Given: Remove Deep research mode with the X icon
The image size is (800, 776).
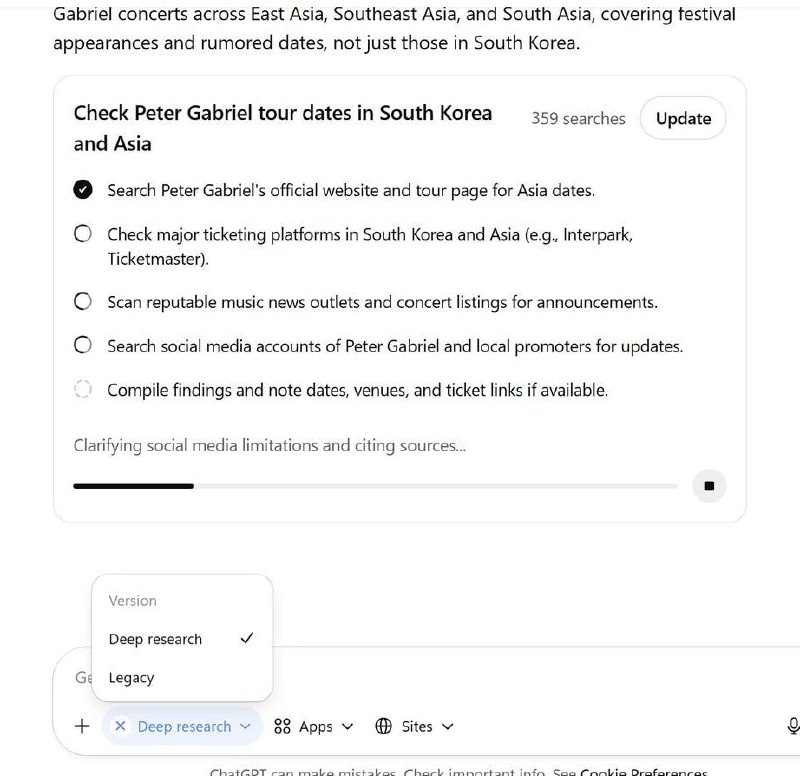Looking at the screenshot, I should 120,727.
